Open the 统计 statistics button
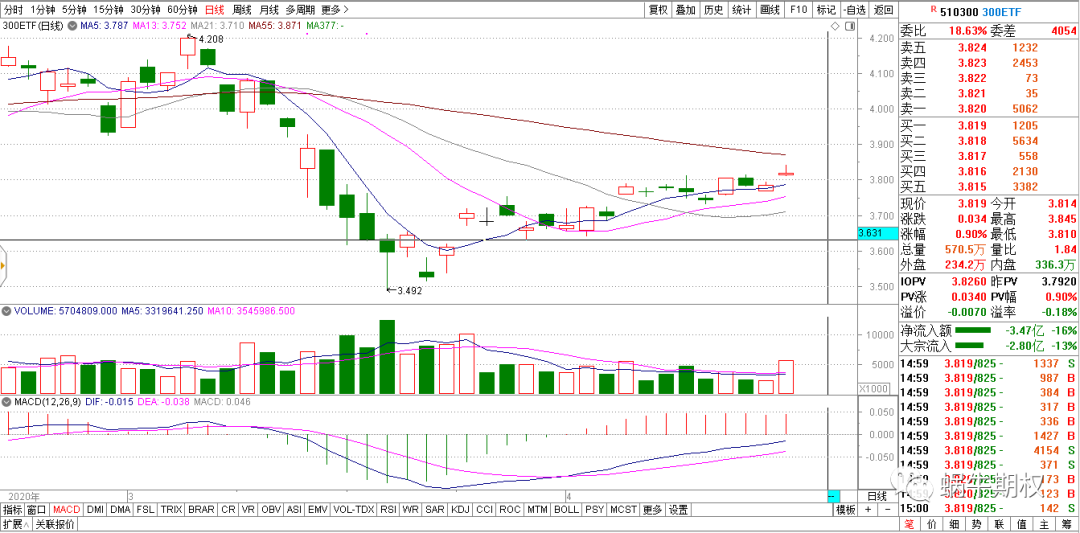This screenshot has width=1080, height=533. tap(742, 10)
